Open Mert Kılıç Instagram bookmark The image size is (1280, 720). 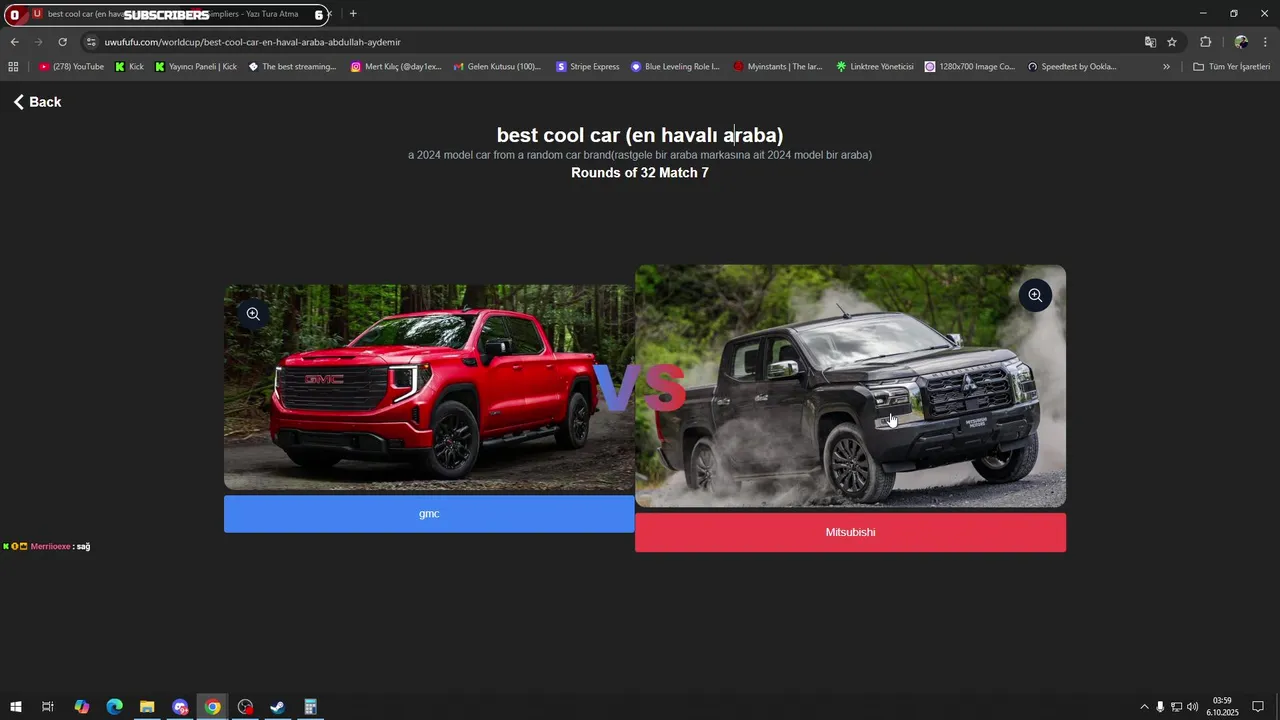pyautogui.click(x=395, y=67)
